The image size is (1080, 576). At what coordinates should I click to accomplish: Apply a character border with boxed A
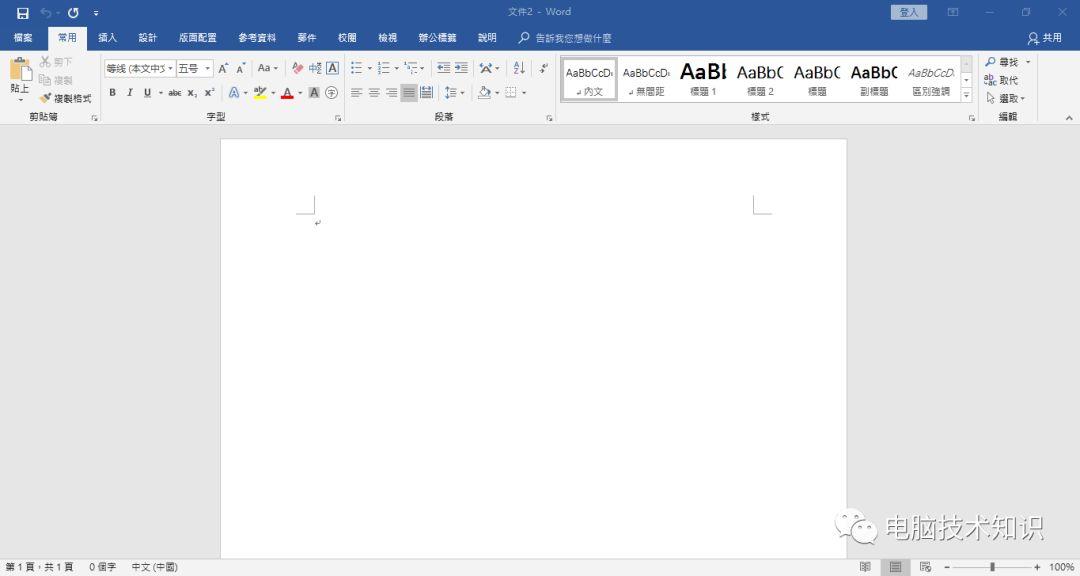[x=333, y=68]
